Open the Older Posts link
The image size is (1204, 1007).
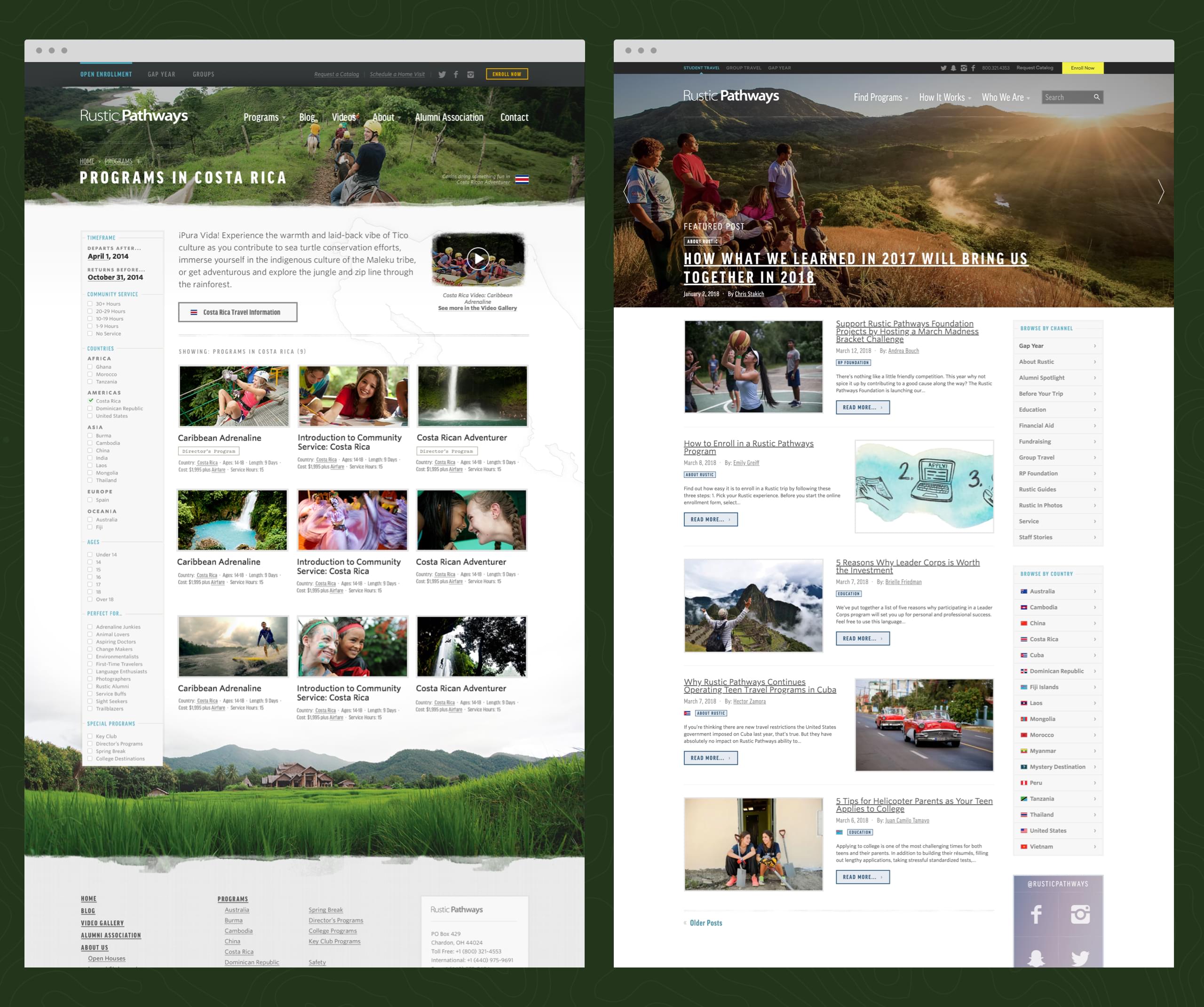[706, 923]
